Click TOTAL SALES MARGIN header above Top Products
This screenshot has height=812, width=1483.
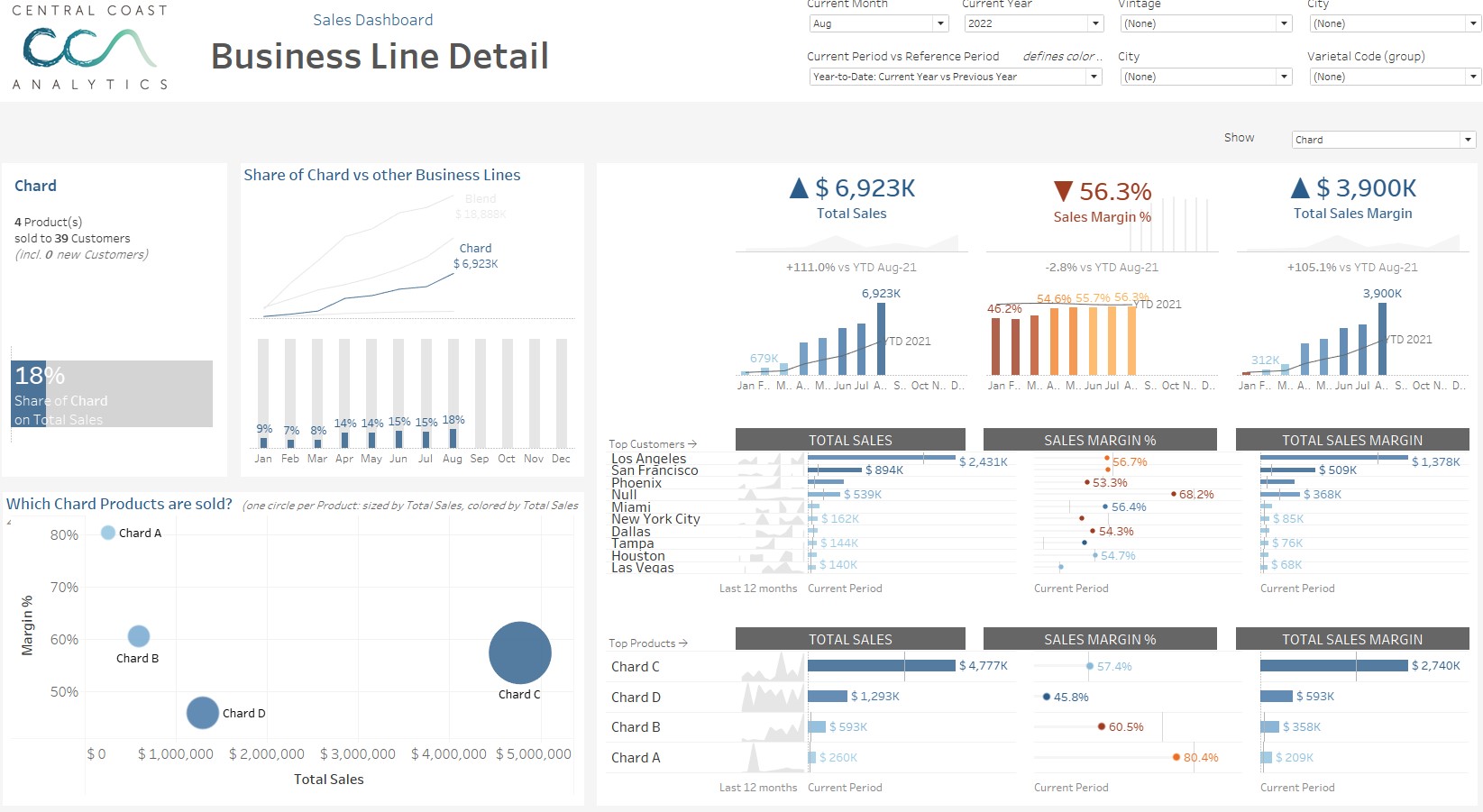tap(1352, 639)
